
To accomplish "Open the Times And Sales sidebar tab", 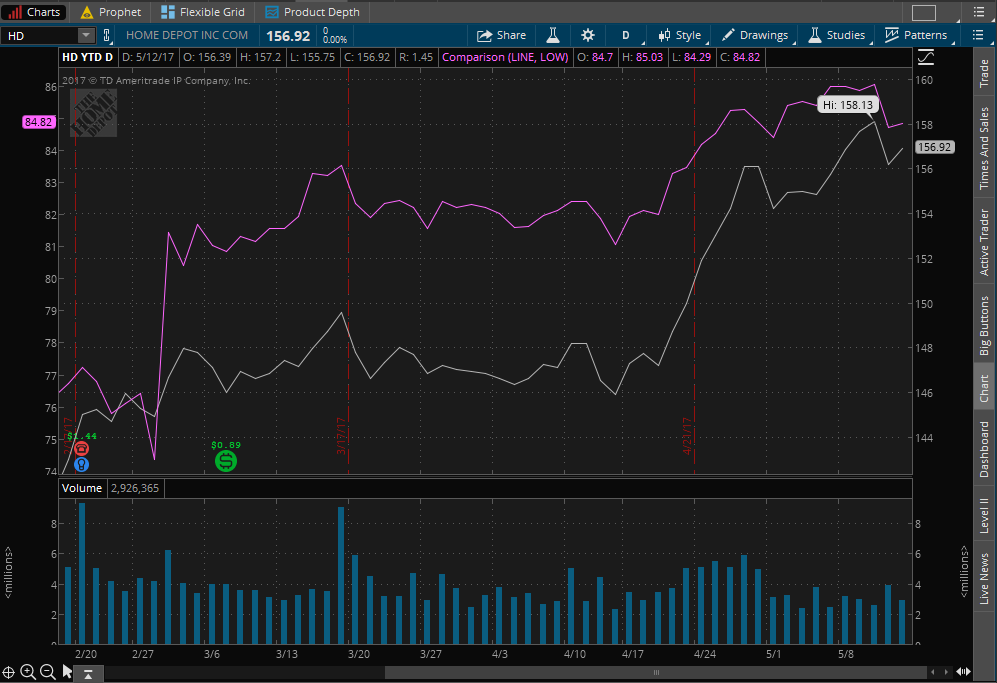I will [x=984, y=148].
